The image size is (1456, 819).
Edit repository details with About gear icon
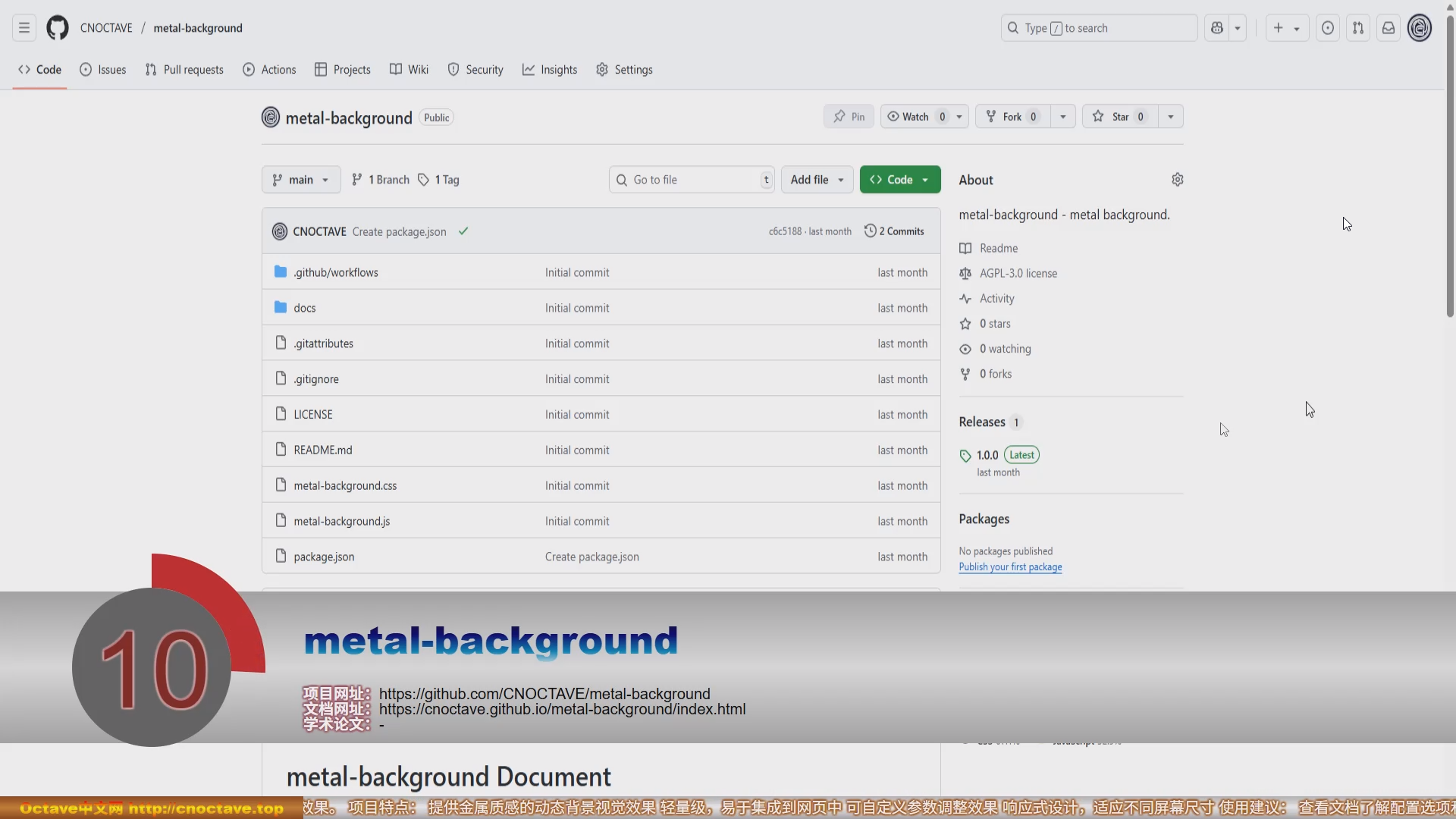coord(1177,180)
